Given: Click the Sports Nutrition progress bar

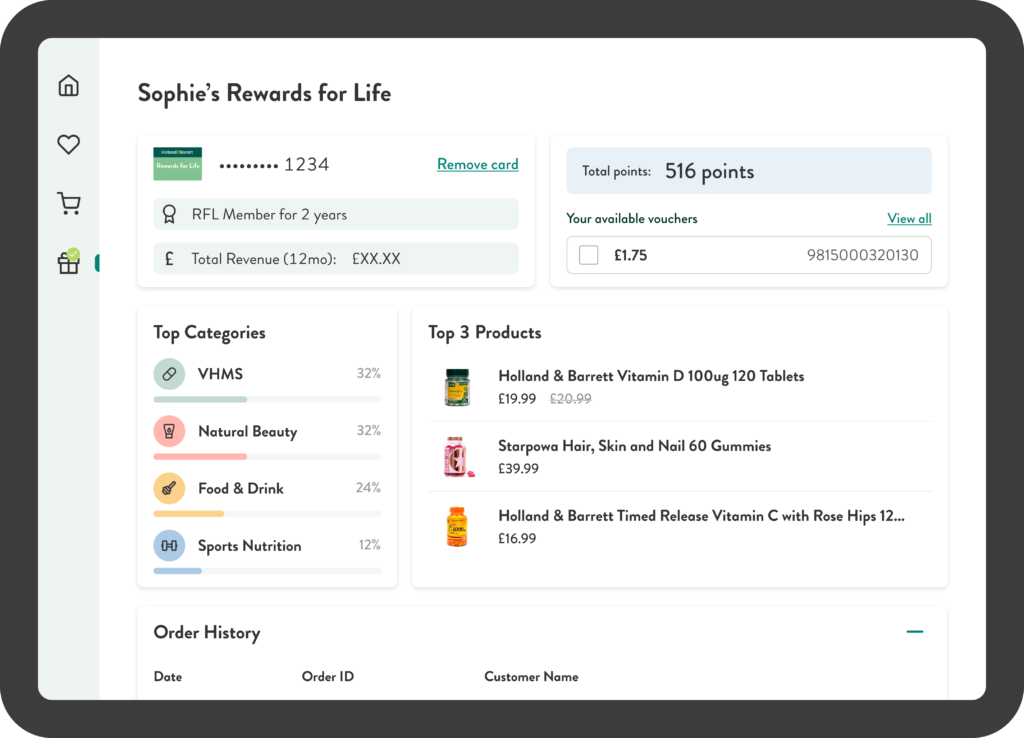Looking at the screenshot, I should [267, 571].
